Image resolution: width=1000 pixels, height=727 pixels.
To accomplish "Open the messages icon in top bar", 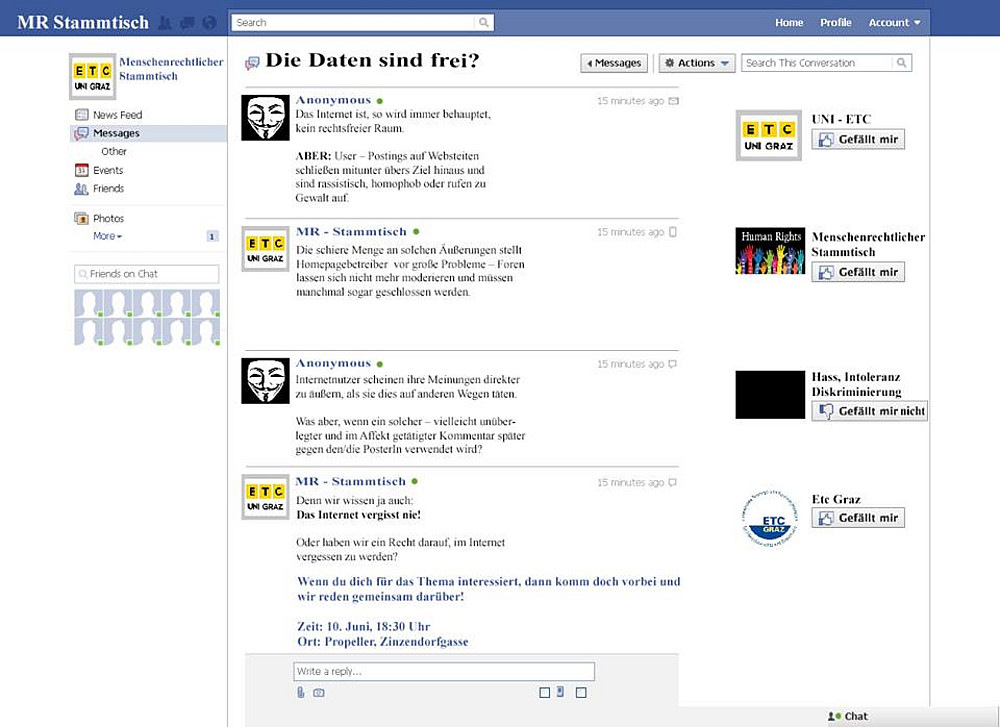I will [187, 23].
